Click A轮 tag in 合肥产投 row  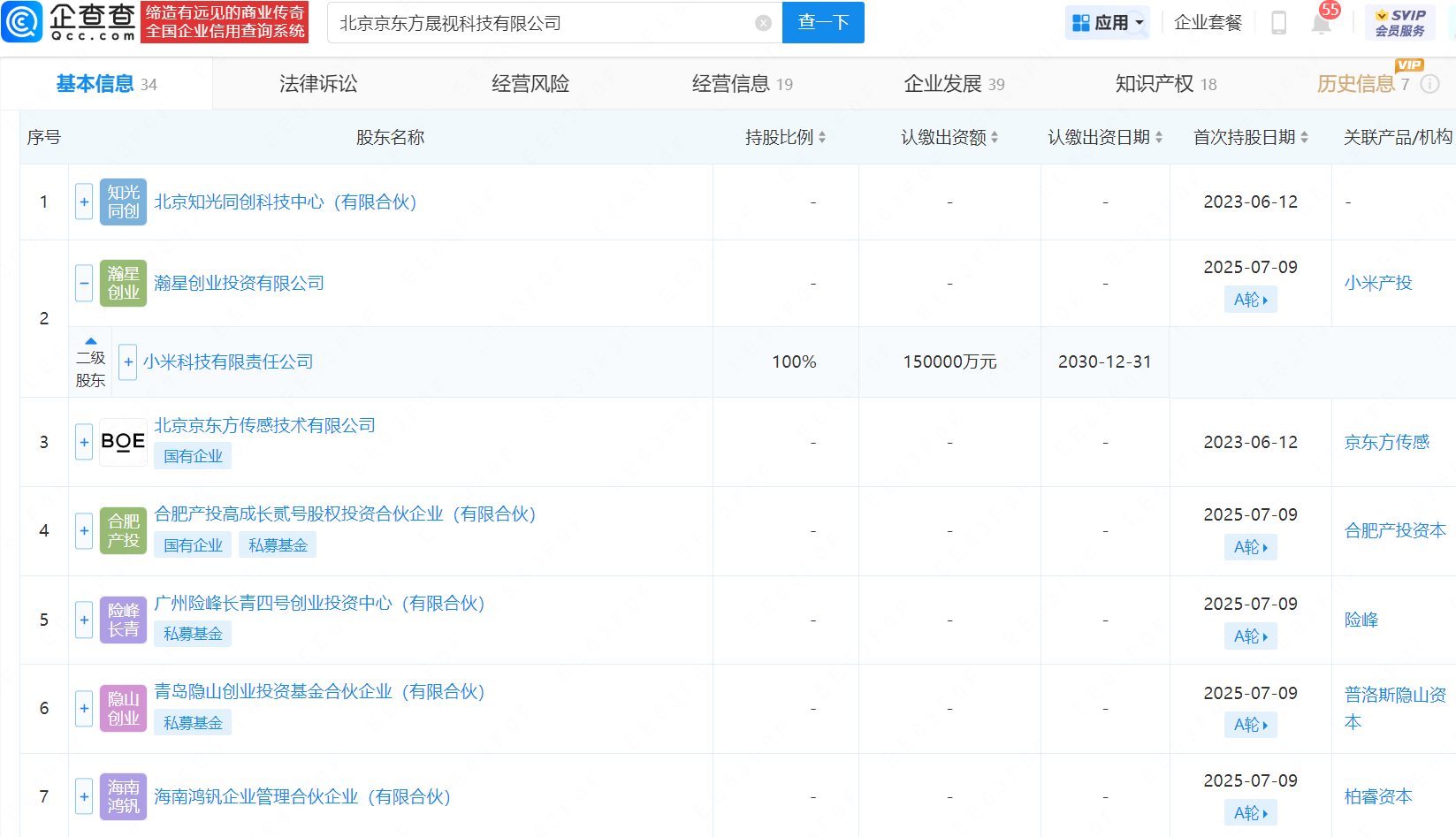1250,547
